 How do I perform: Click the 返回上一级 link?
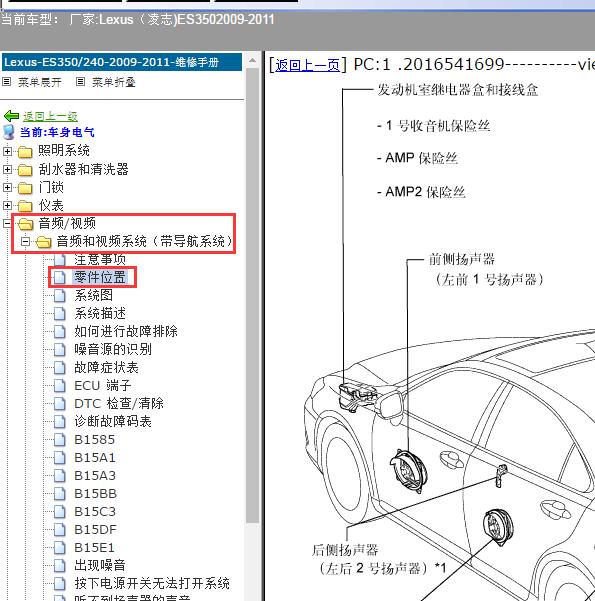point(50,116)
